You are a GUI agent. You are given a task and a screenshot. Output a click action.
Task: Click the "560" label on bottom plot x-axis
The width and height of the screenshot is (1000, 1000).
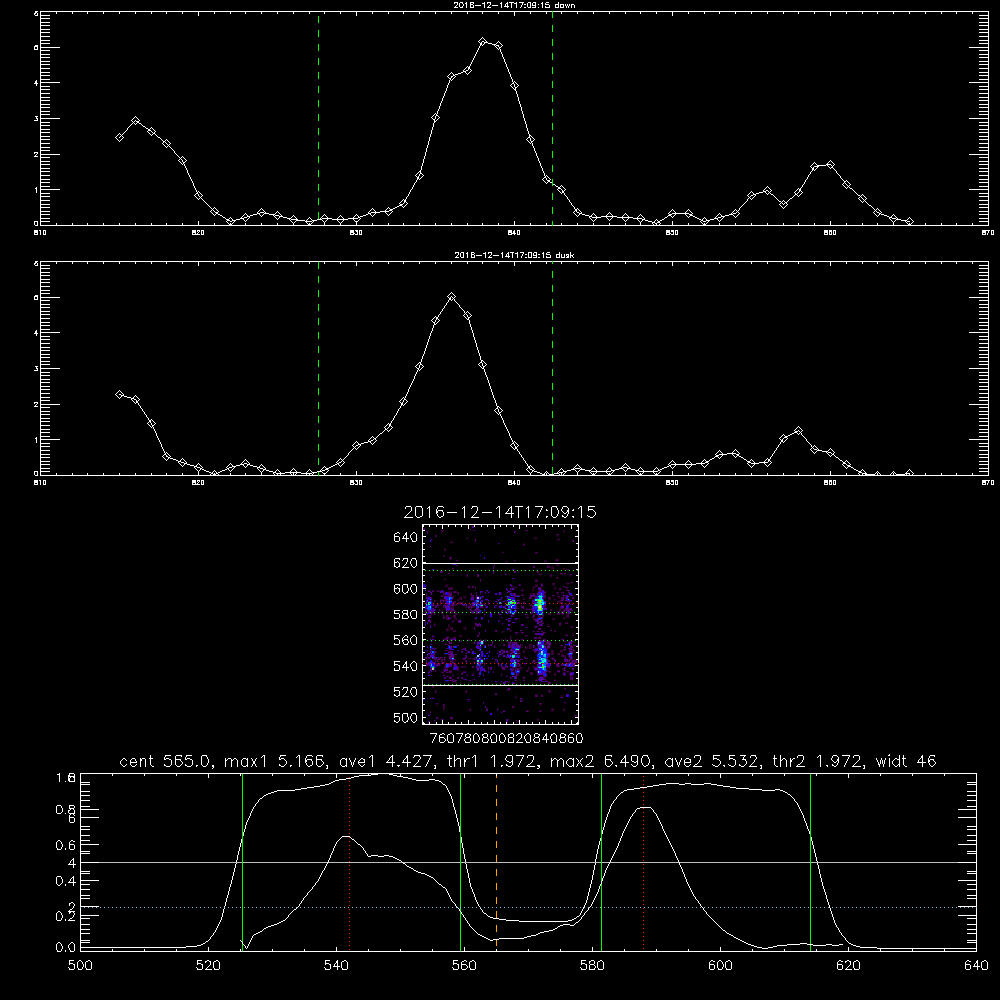click(x=464, y=966)
